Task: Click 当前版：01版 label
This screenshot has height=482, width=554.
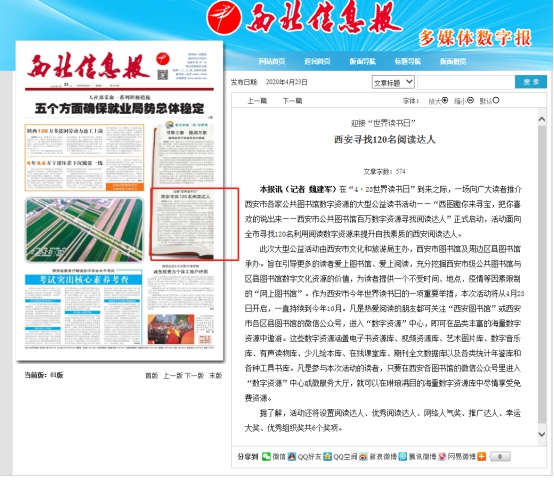Action: coord(44,375)
